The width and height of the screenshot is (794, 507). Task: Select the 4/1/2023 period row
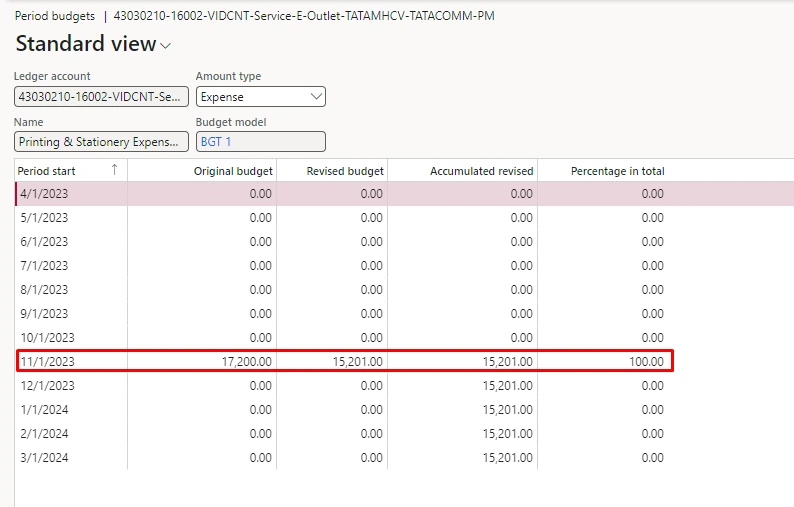point(405,193)
